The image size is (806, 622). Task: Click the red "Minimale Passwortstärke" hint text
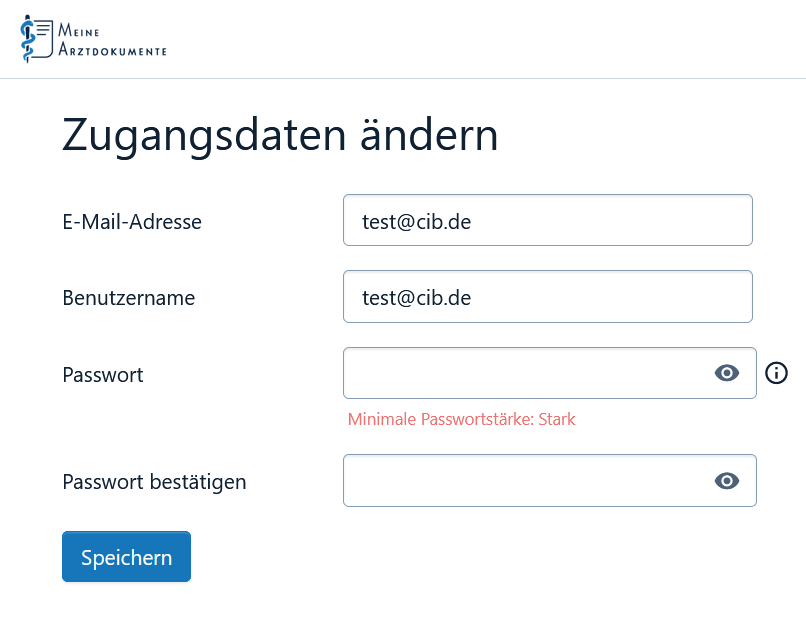440,419
